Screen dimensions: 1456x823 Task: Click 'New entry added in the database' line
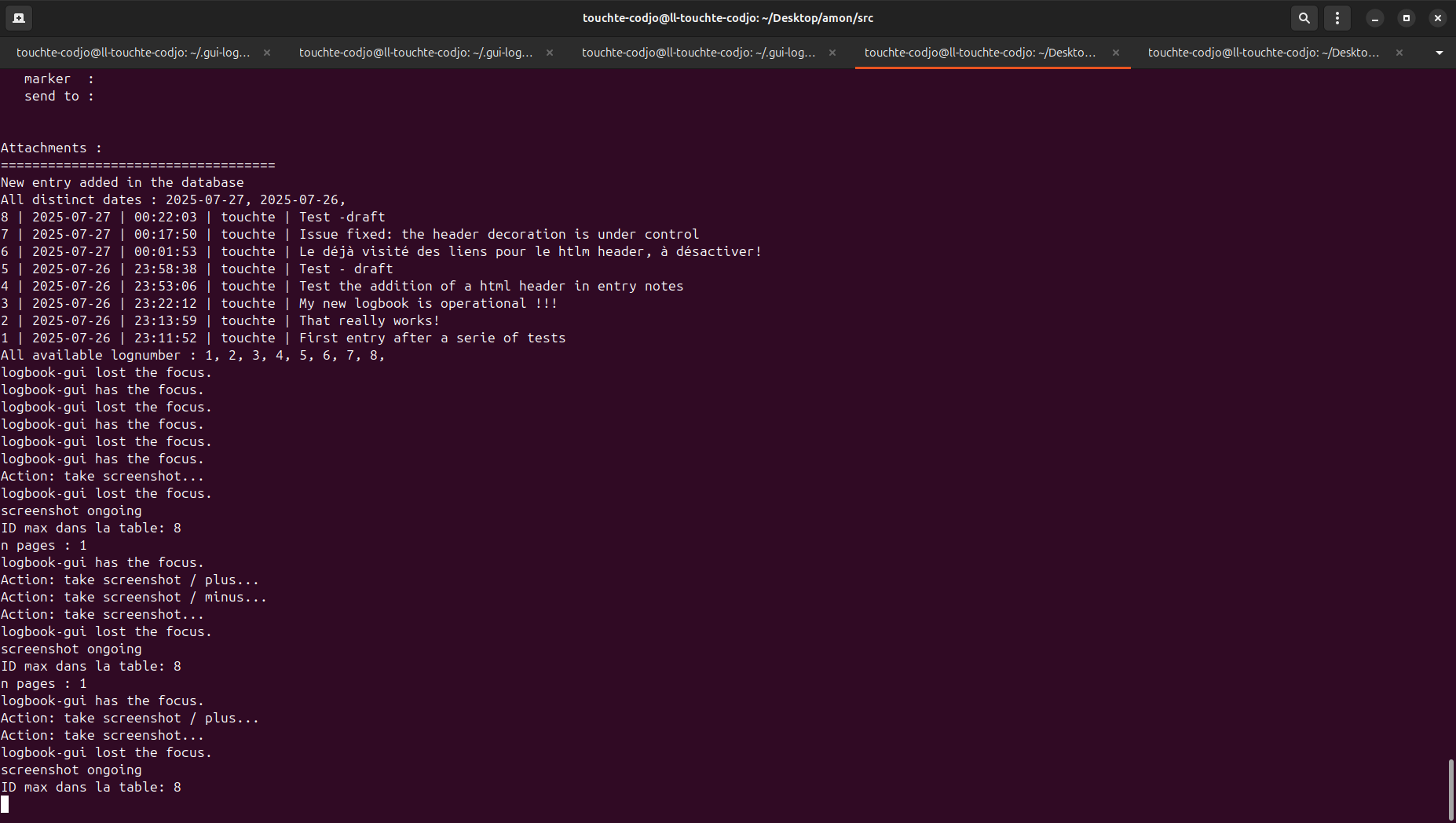tap(123, 182)
